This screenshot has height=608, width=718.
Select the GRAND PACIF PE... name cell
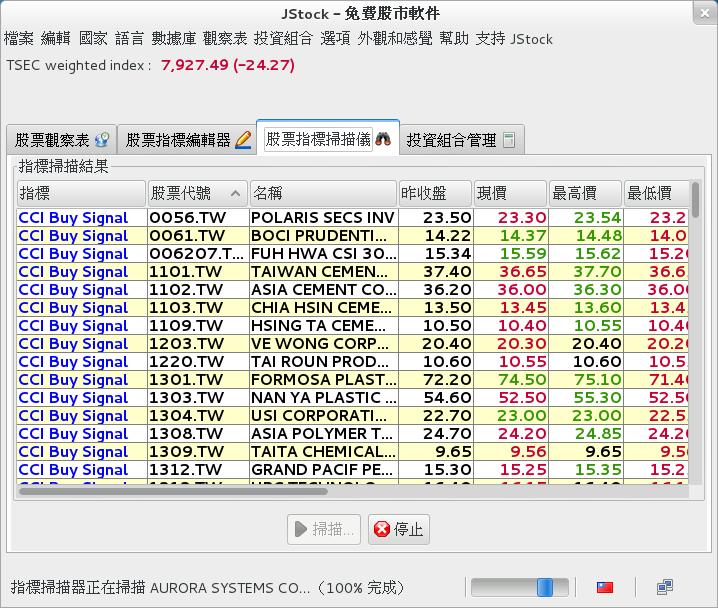point(324,470)
